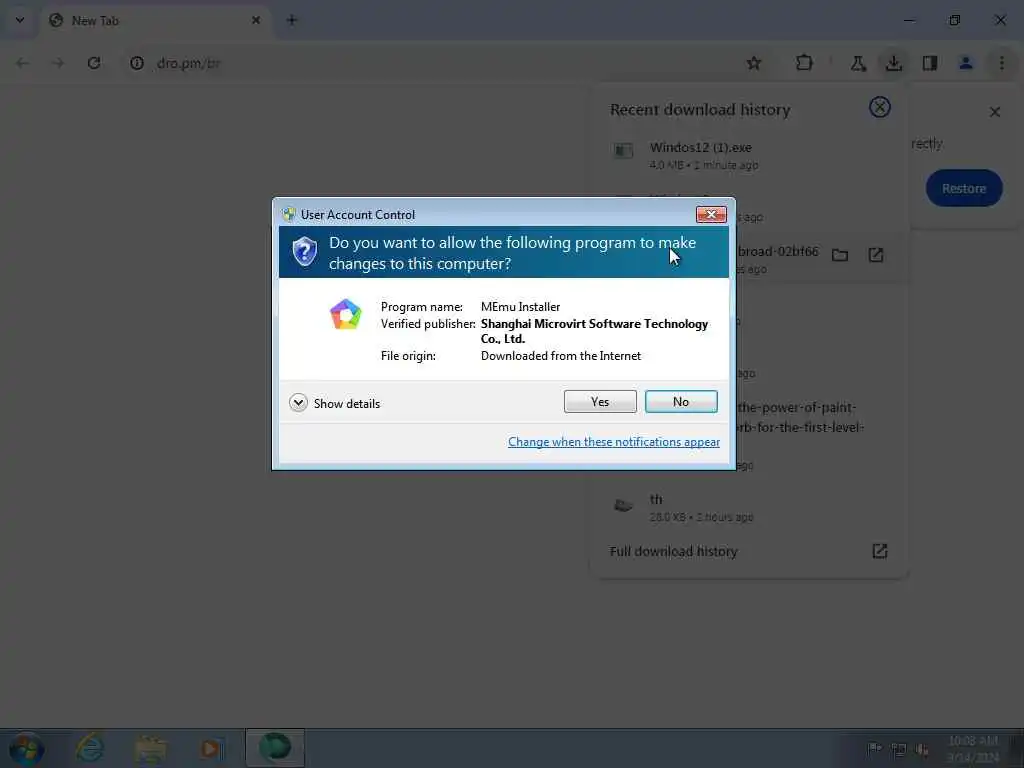Close the Recent download history popup
This screenshot has height=768, width=1024.
879,107
